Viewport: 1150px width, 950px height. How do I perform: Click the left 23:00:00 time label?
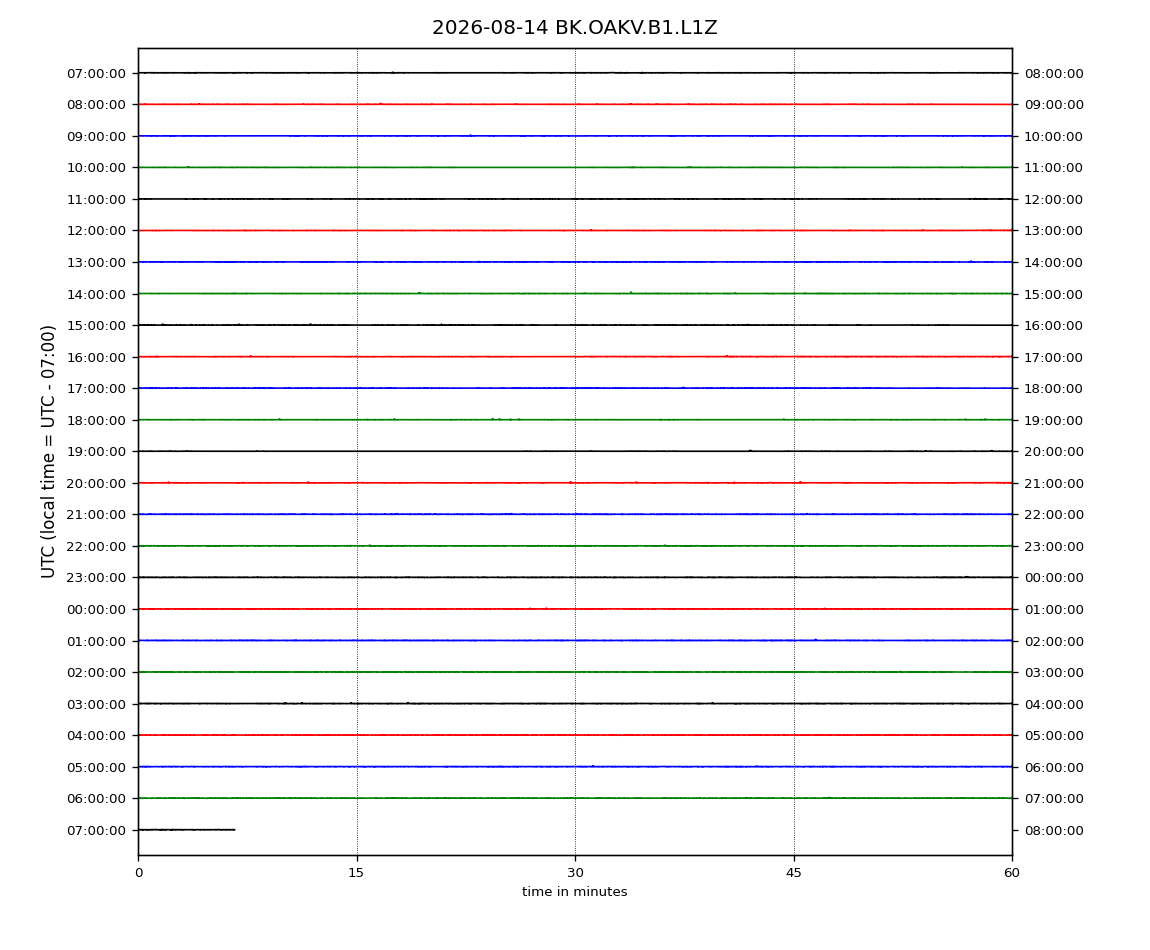point(96,578)
